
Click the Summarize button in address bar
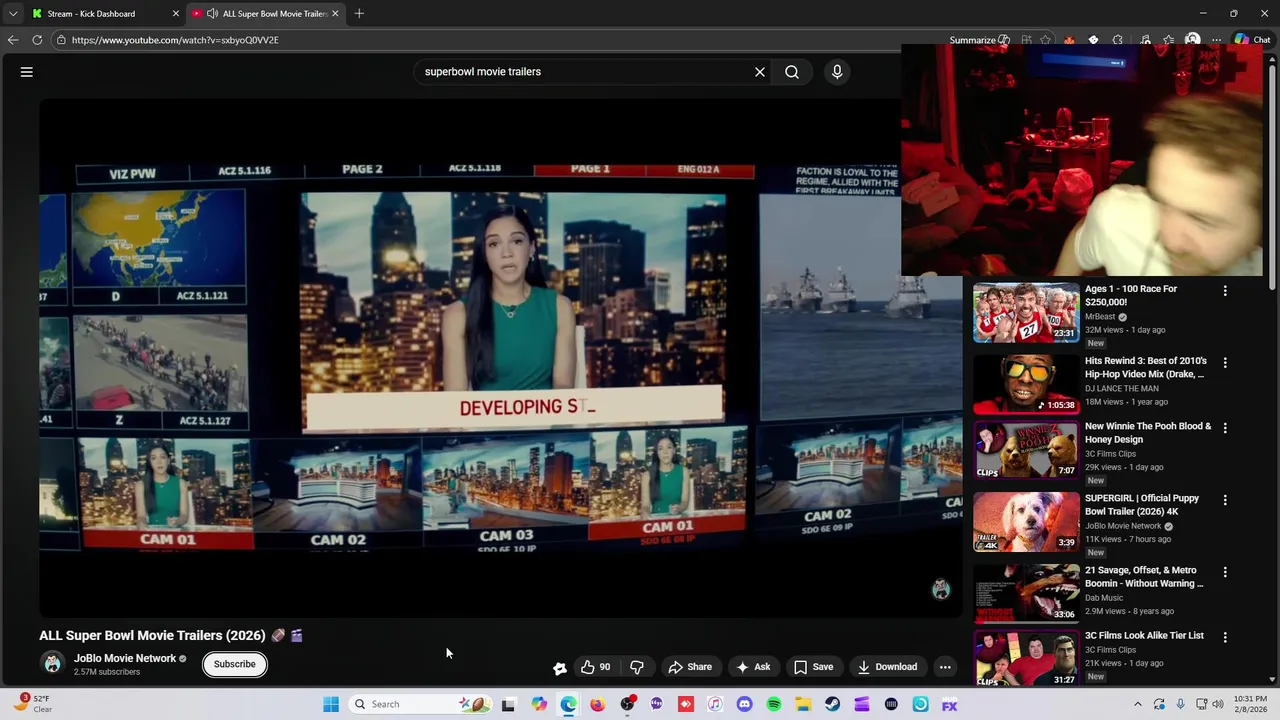click(979, 40)
